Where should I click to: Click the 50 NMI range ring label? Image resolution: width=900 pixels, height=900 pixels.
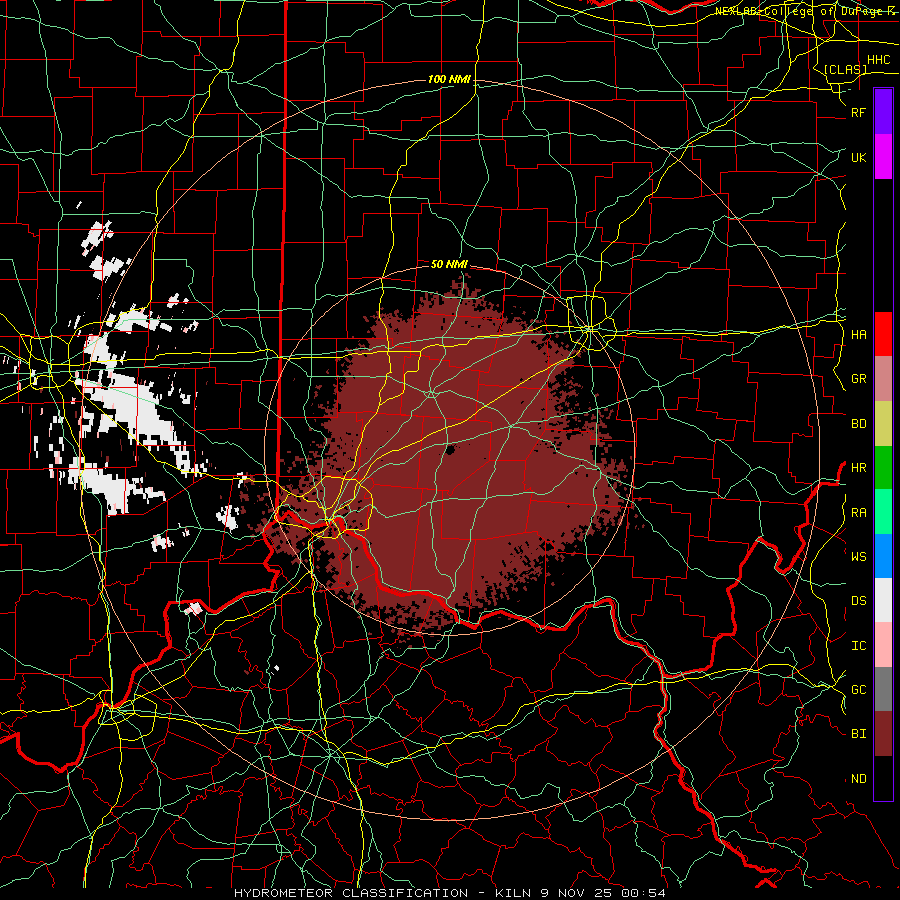tap(449, 264)
